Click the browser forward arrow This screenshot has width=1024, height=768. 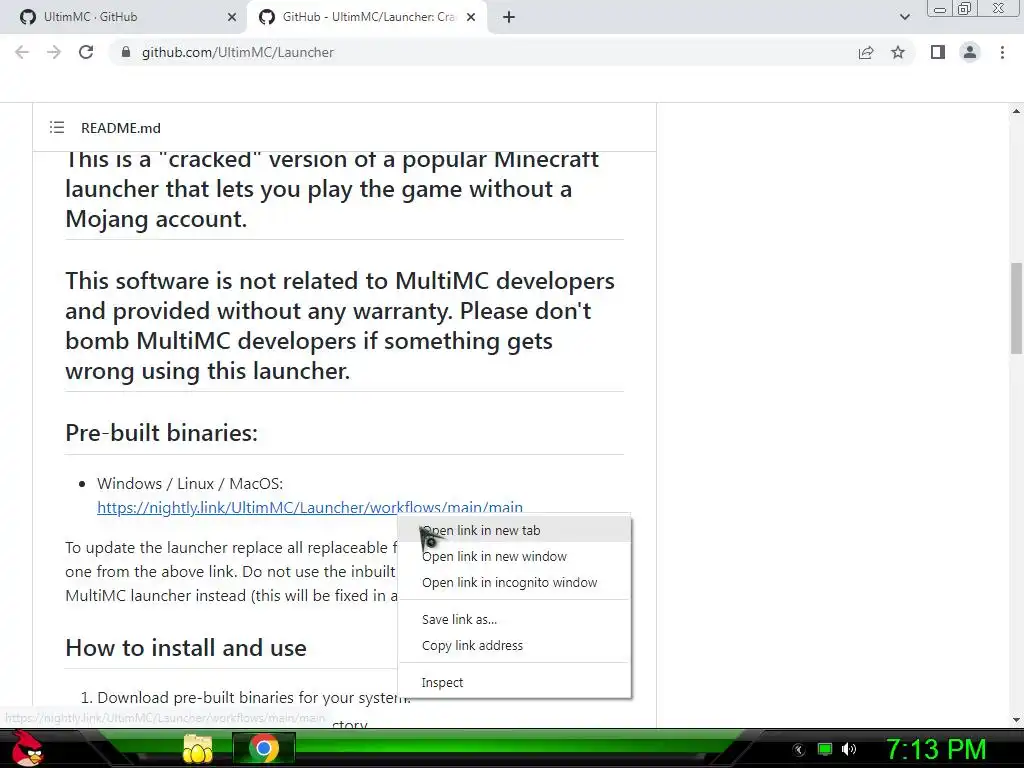54,52
